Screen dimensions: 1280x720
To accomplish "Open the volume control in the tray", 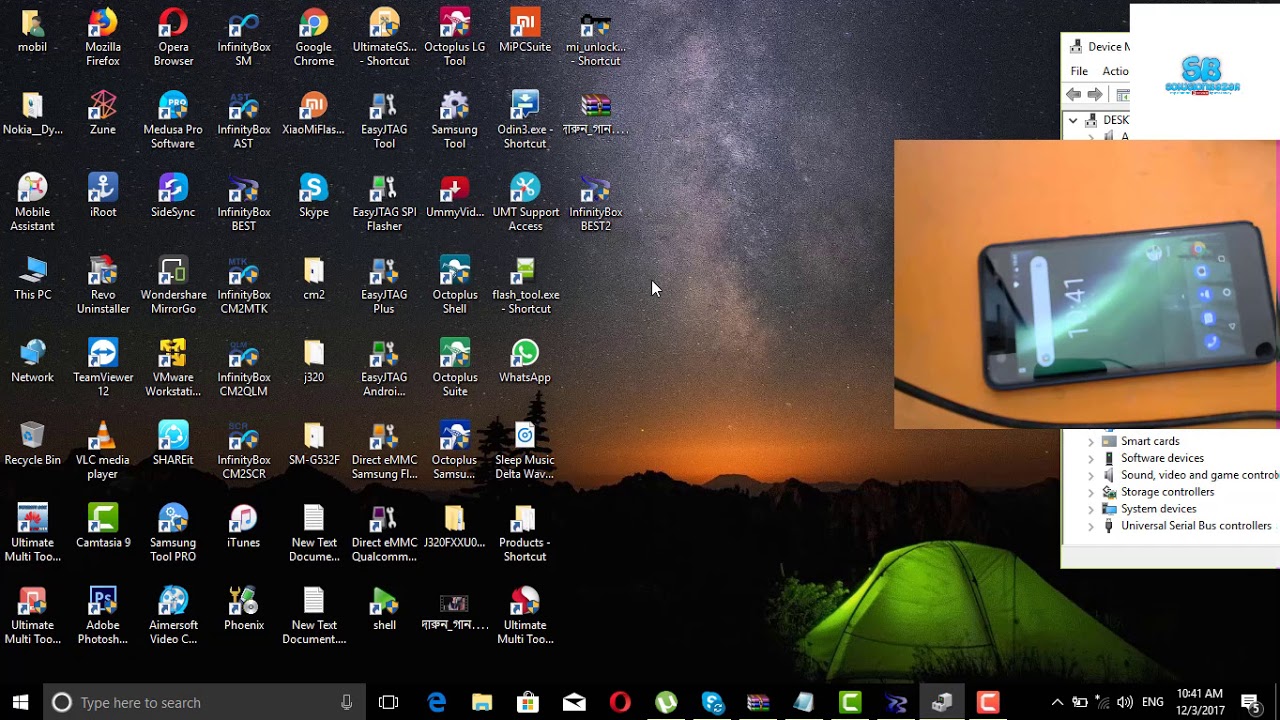I will pyautogui.click(x=1125, y=702).
